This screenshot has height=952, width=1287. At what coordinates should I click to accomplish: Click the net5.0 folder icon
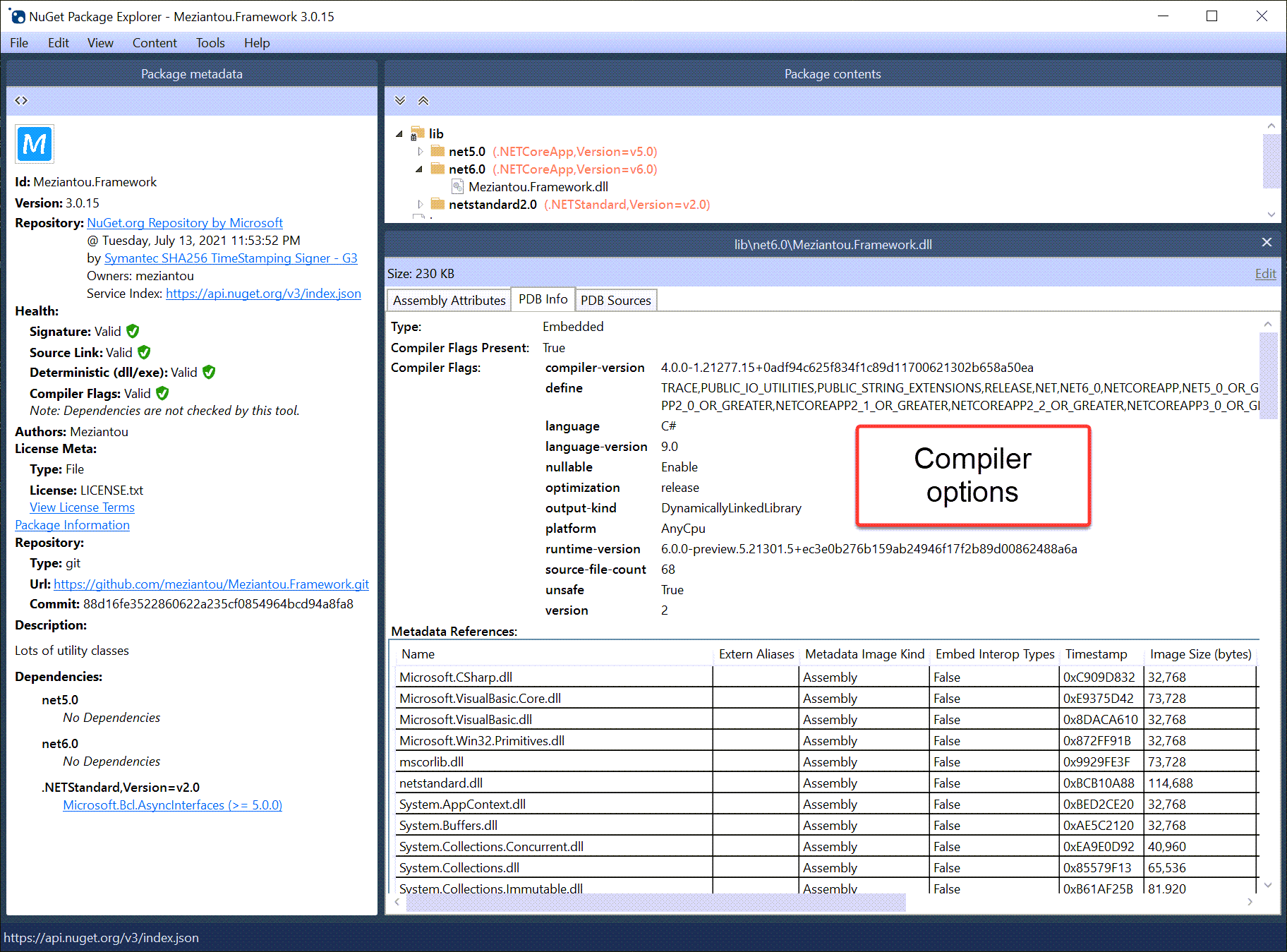pyautogui.click(x=437, y=151)
